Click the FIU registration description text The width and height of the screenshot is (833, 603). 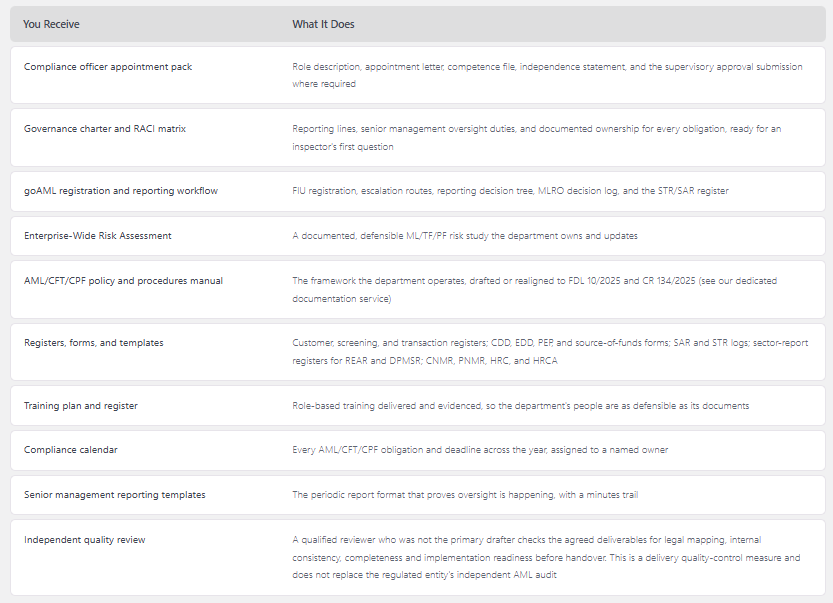pyautogui.click(x=511, y=191)
